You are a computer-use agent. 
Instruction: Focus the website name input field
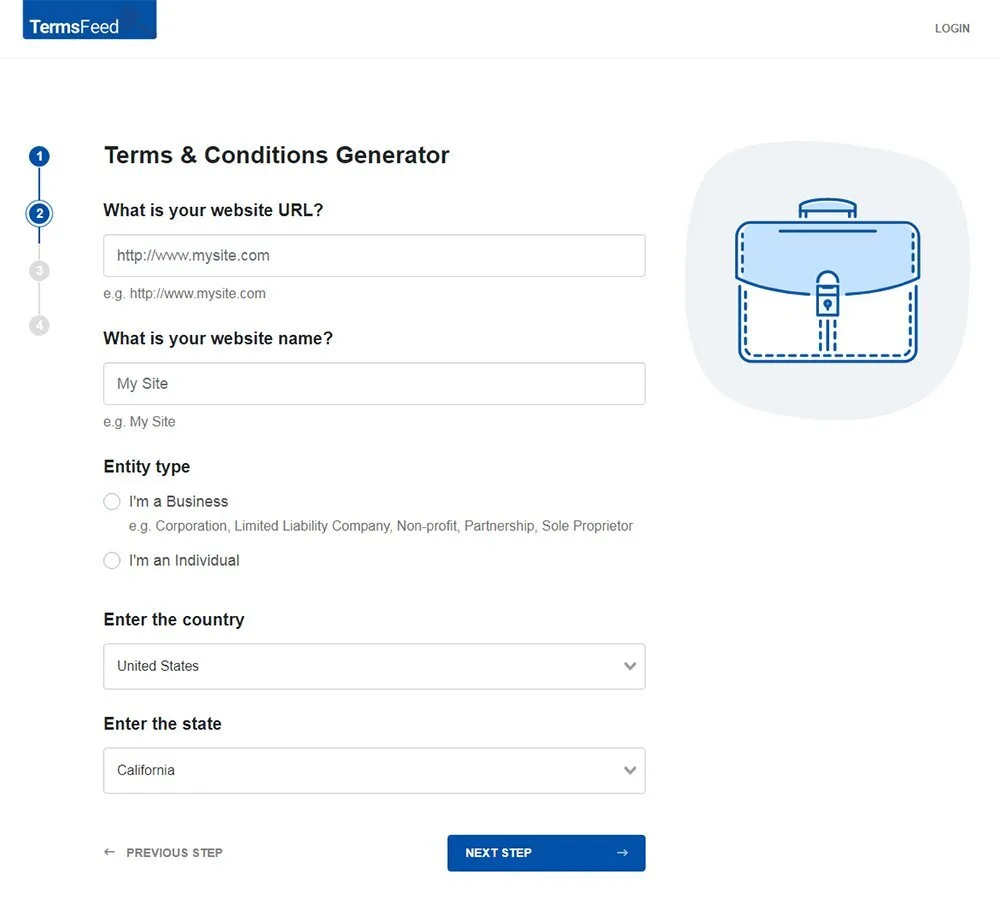click(x=374, y=383)
